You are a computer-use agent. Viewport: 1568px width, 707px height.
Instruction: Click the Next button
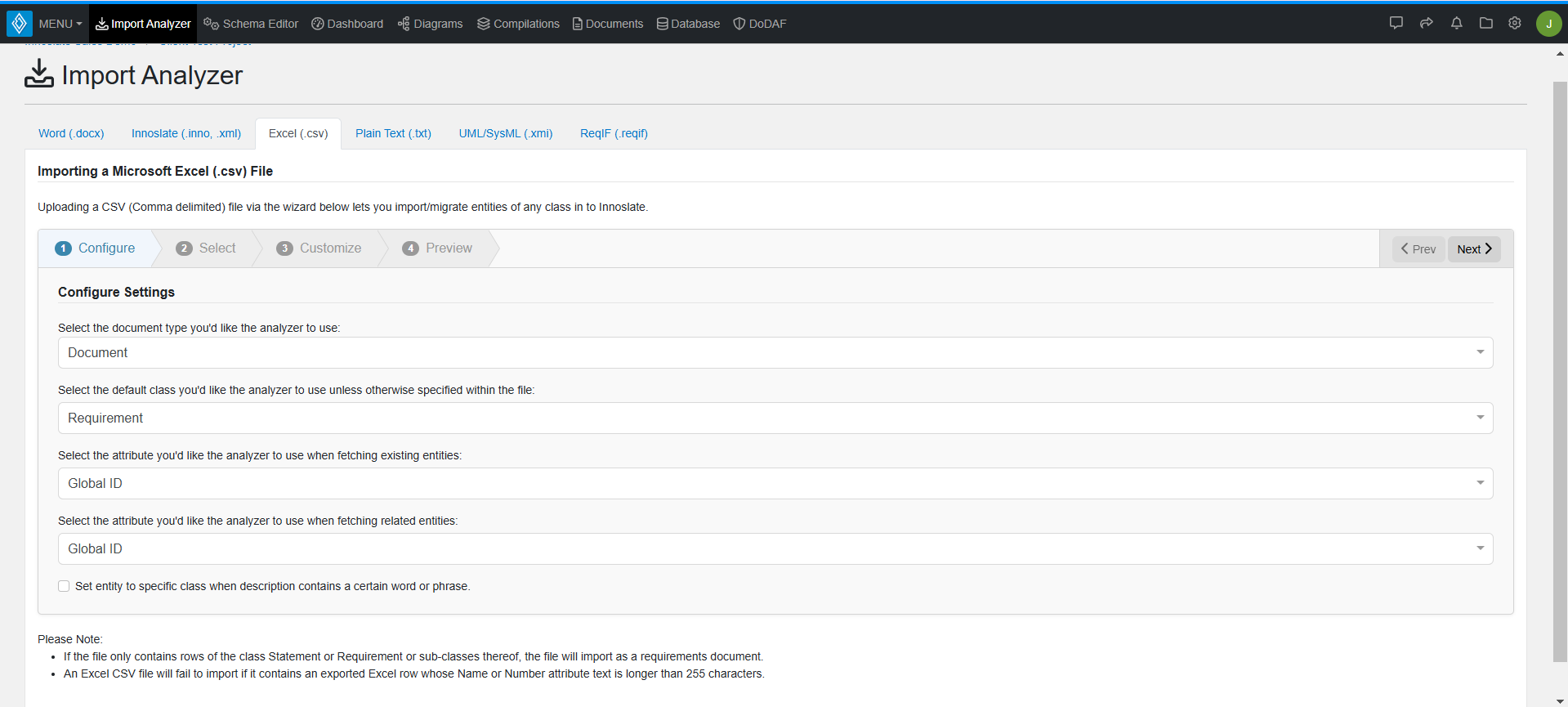[x=1474, y=249]
